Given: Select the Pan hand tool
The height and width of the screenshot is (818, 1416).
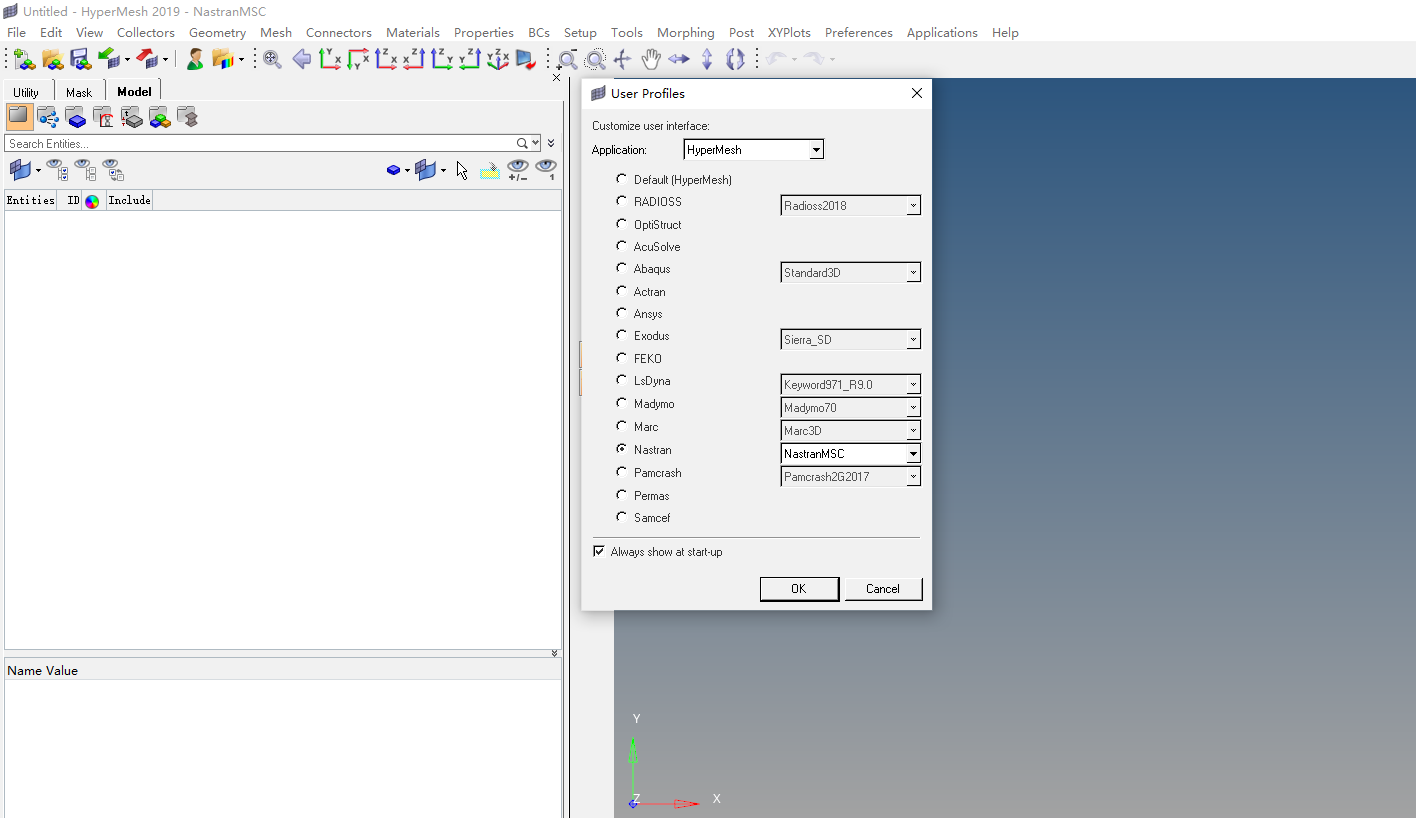Looking at the screenshot, I should 651,60.
